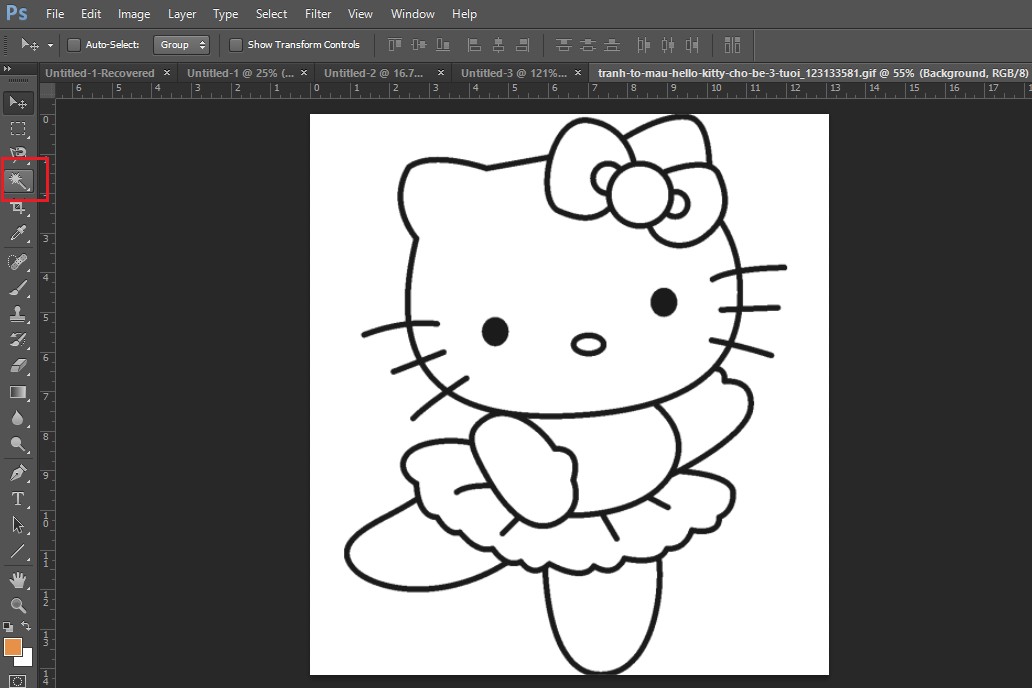Image resolution: width=1032 pixels, height=688 pixels.
Task: Open the Edit menu
Action: tap(91, 14)
